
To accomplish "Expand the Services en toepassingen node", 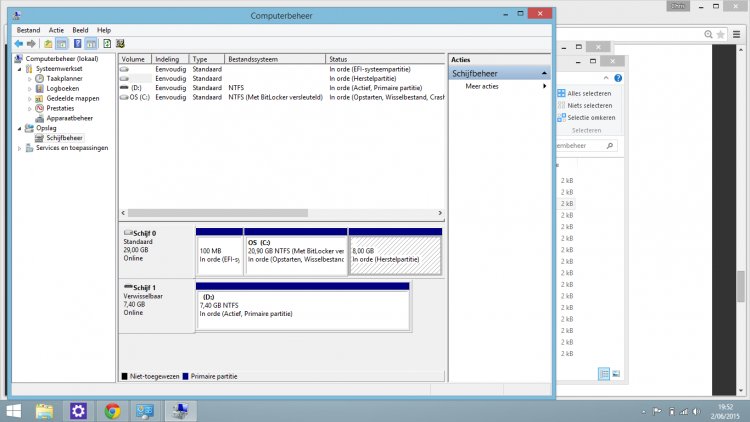I will [x=18, y=148].
